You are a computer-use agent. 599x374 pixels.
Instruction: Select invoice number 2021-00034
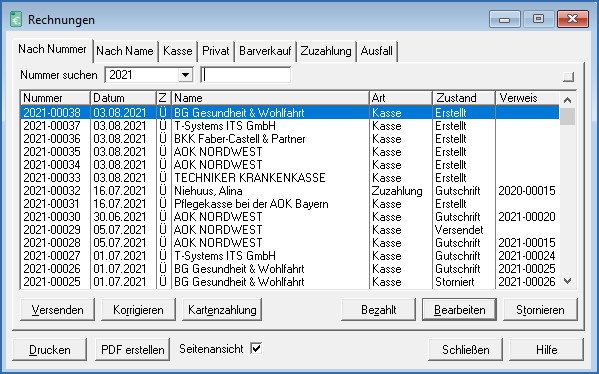tap(52, 165)
